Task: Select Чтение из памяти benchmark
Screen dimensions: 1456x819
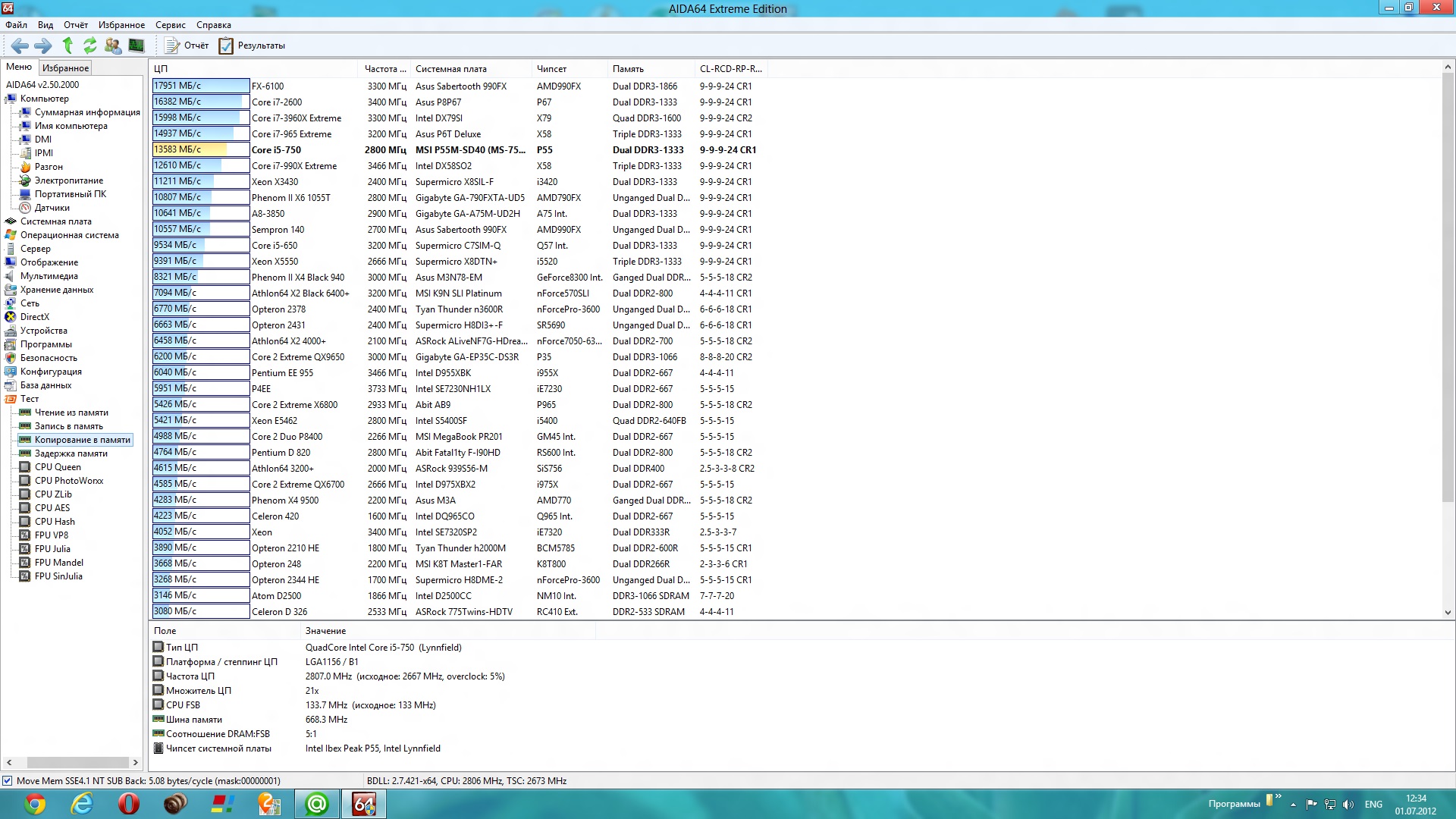Action: 71,413
